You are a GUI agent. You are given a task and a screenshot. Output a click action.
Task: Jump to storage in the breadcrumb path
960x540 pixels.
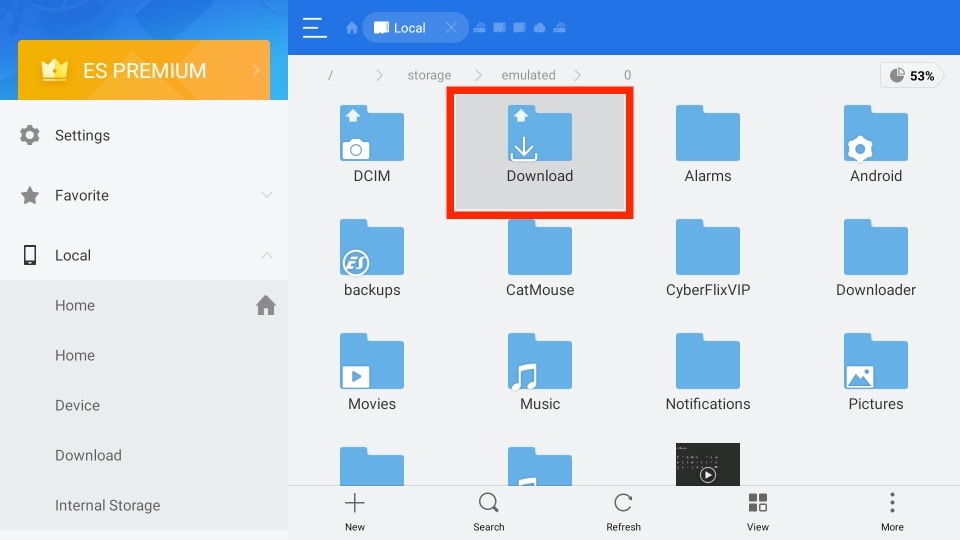pyautogui.click(x=429, y=75)
